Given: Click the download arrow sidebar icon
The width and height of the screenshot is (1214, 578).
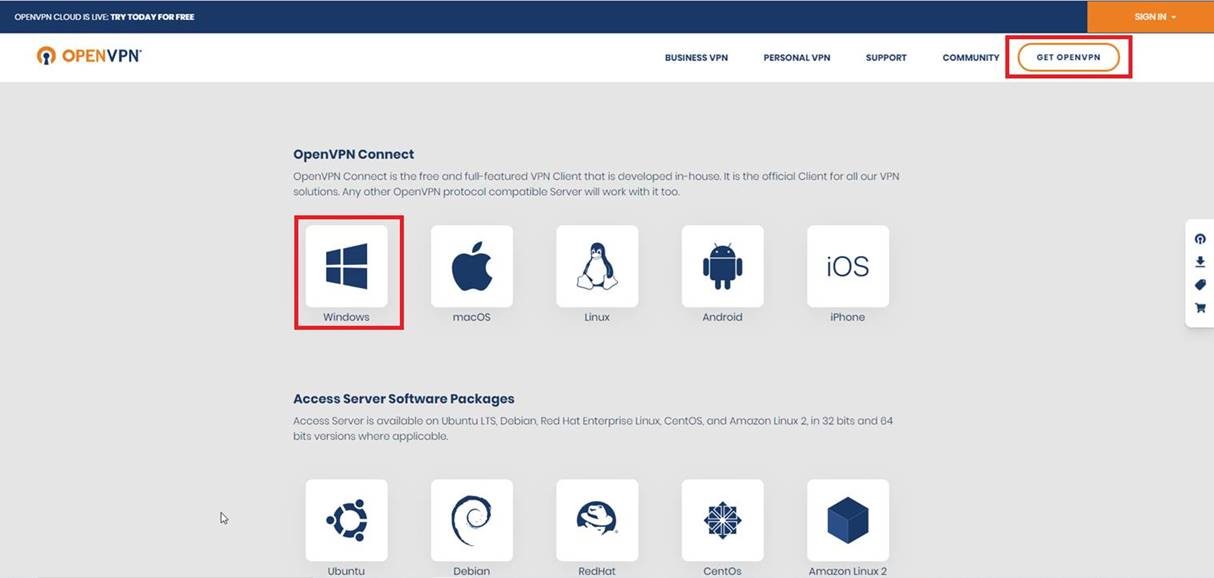Looking at the screenshot, I should 1200,262.
